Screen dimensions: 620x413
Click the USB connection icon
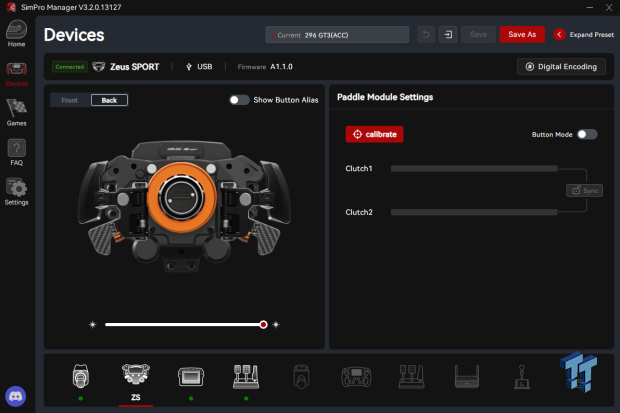(189, 67)
